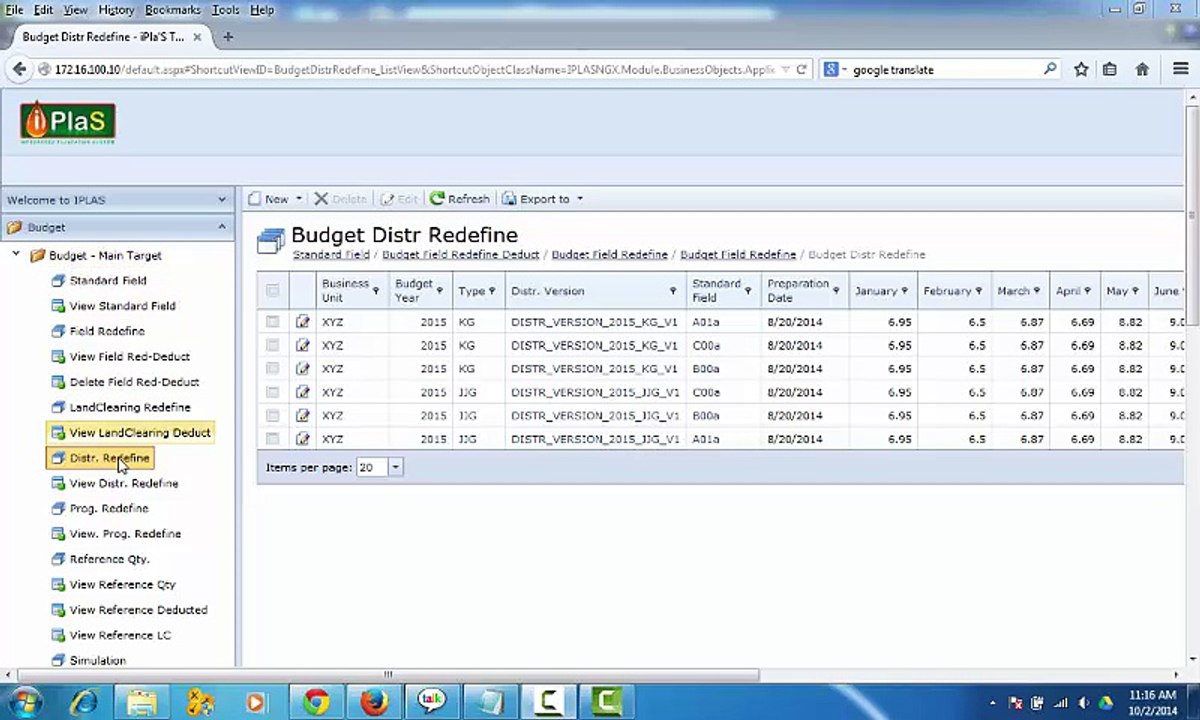Collapse Budget - Main Target tree node

(16, 255)
